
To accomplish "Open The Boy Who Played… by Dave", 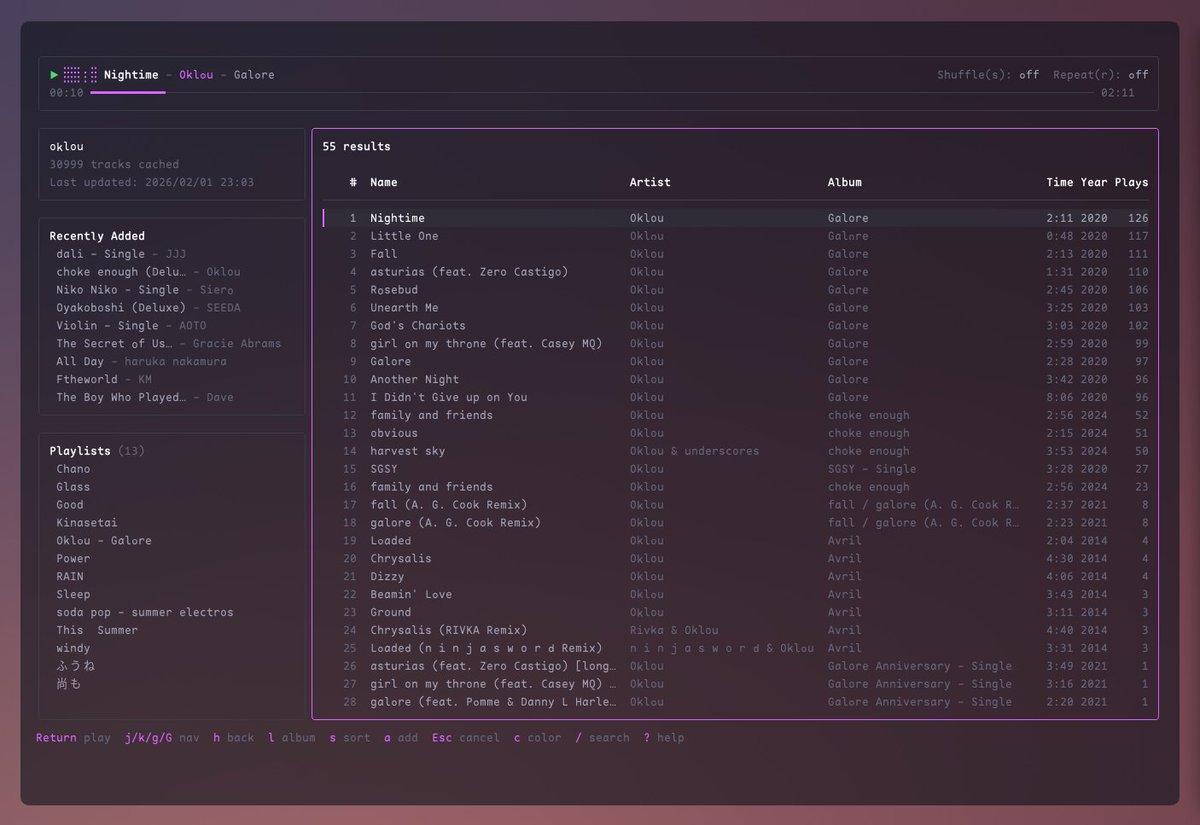I will point(145,398).
